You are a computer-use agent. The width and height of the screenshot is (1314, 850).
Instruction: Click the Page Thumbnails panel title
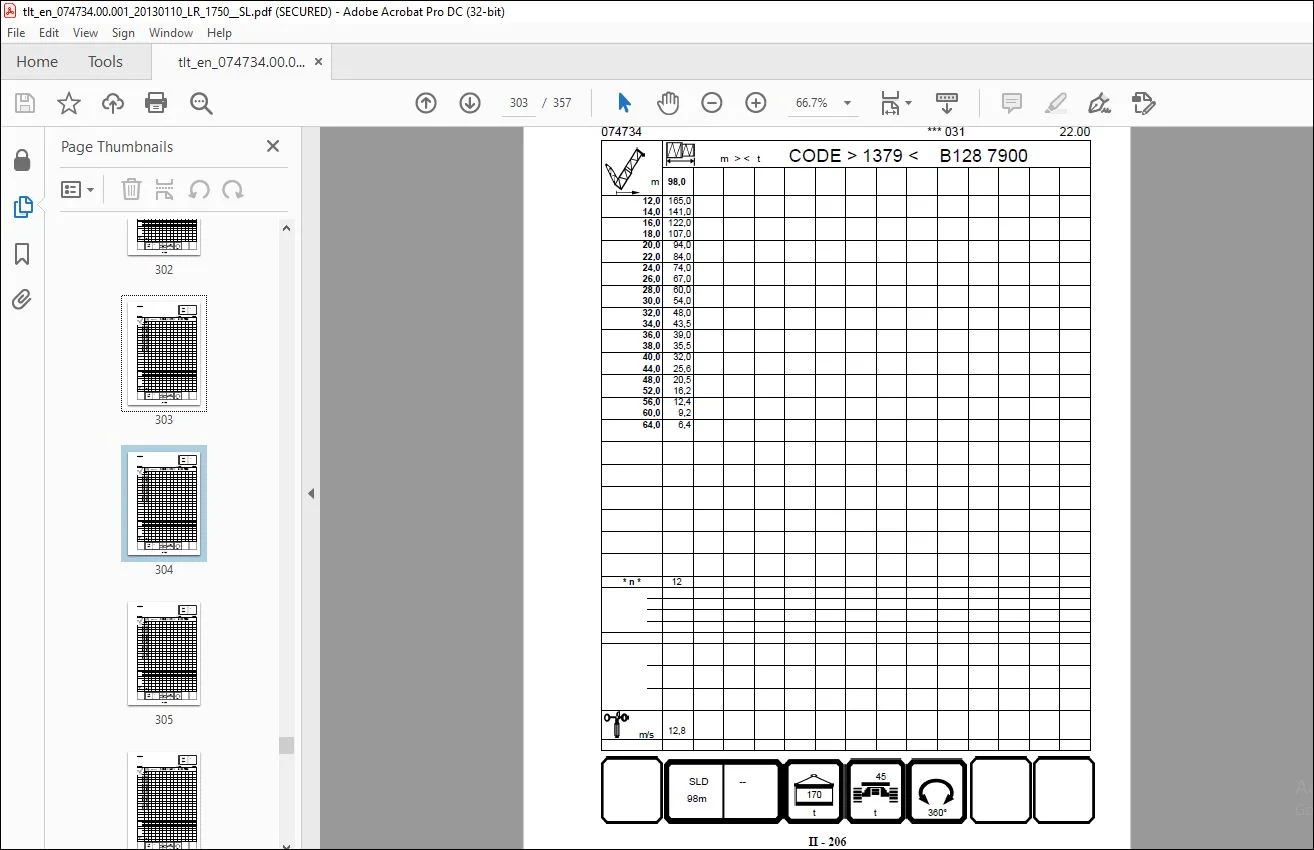pyautogui.click(x=117, y=146)
